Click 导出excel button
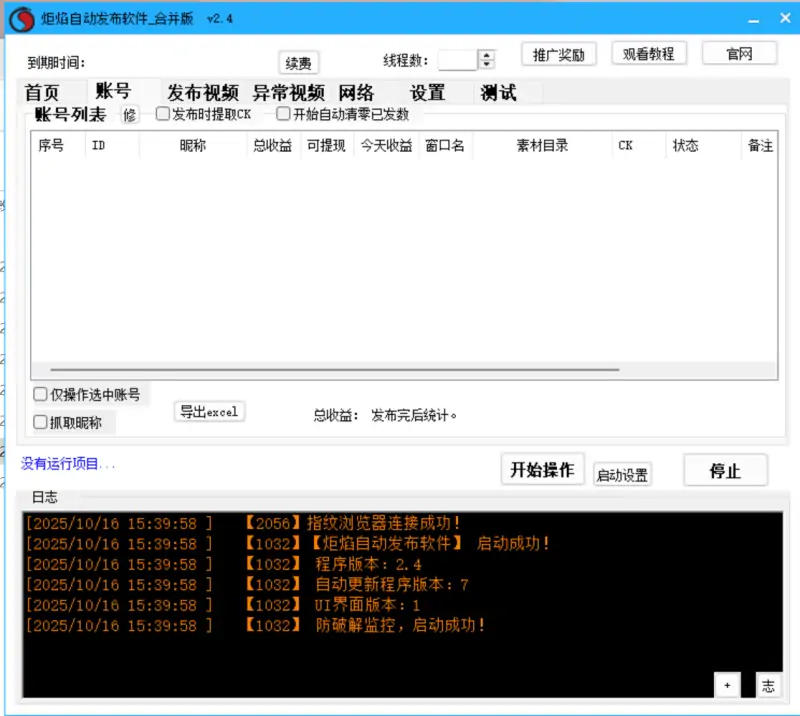The width and height of the screenshot is (800, 716). (209, 412)
